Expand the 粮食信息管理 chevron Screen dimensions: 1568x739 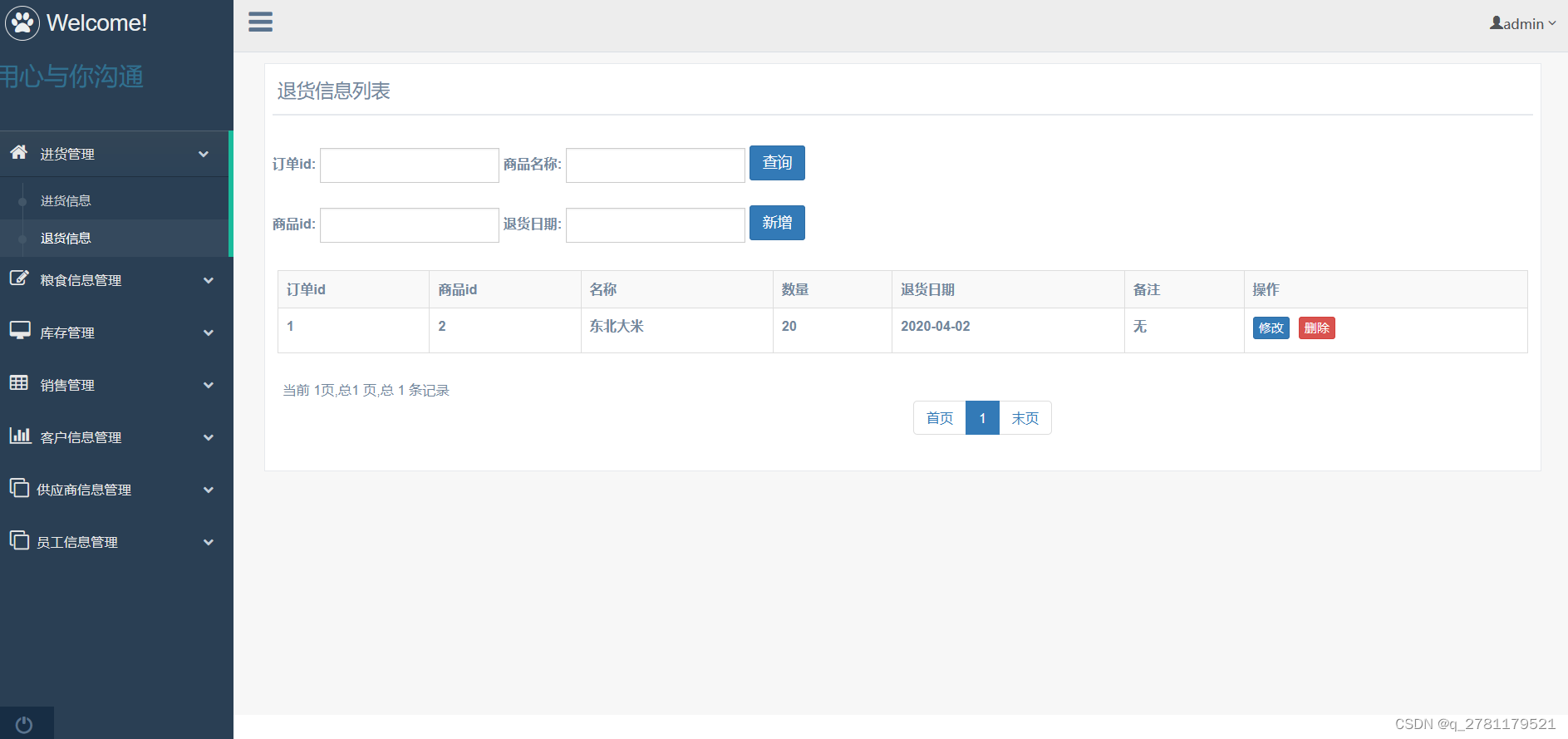tap(209, 281)
